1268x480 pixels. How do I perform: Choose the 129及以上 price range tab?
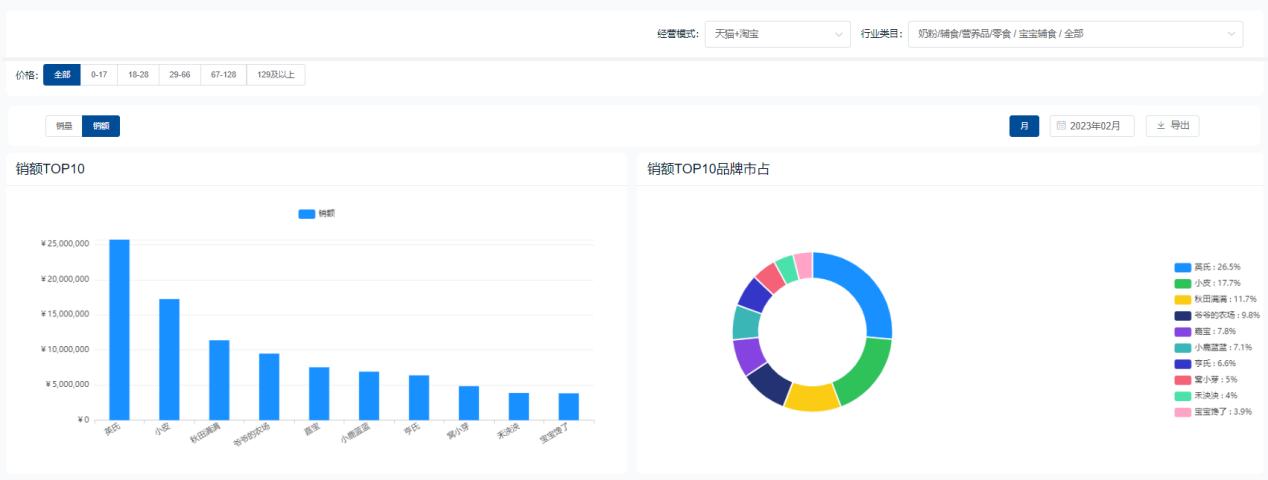click(276, 75)
